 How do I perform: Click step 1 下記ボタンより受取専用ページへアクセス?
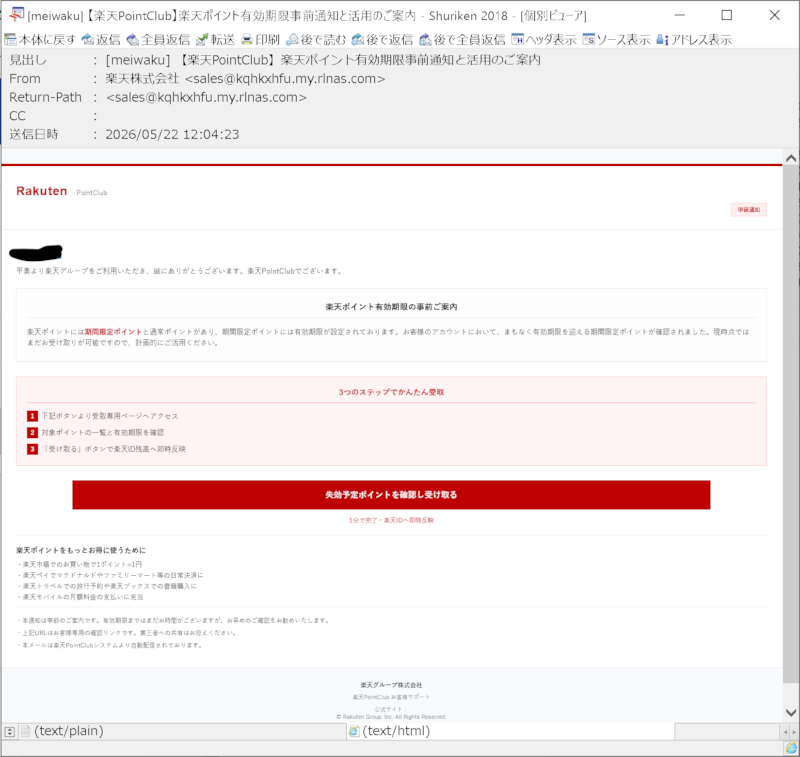110,416
